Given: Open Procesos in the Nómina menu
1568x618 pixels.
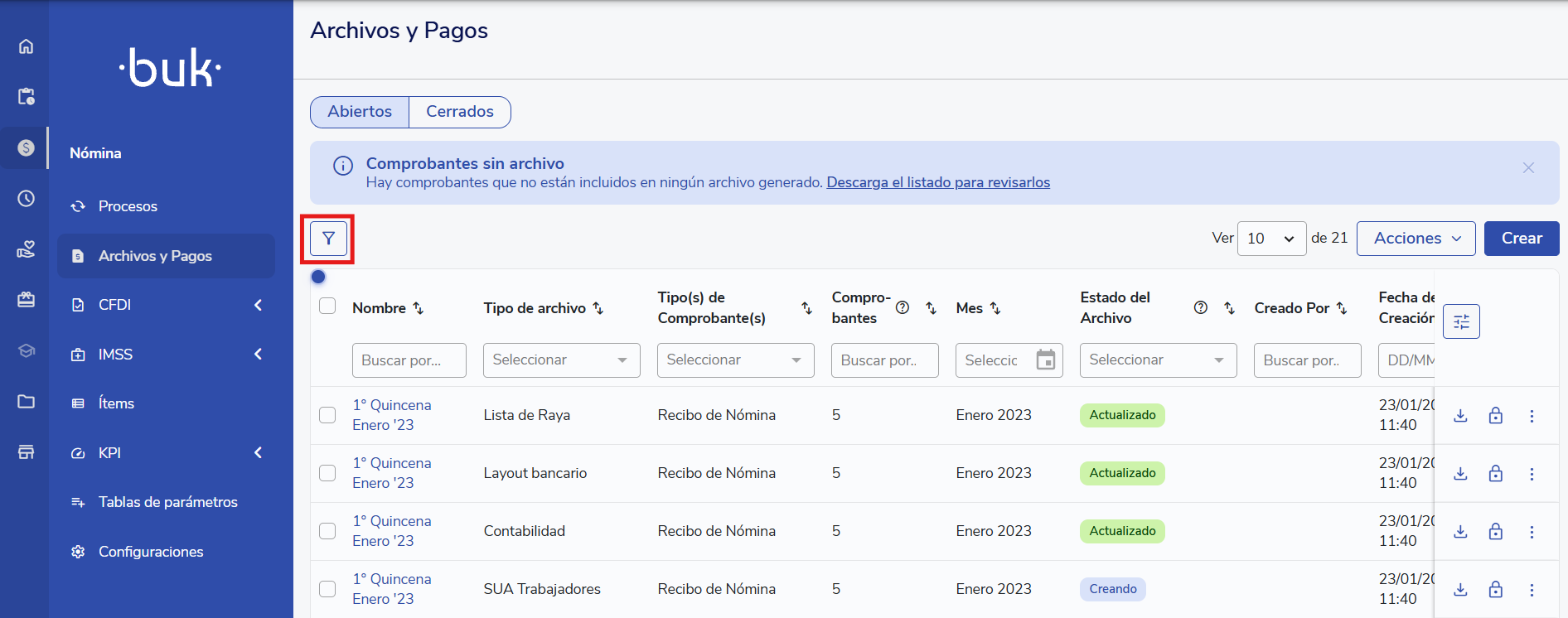Looking at the screenshot, I should (128, 206).
